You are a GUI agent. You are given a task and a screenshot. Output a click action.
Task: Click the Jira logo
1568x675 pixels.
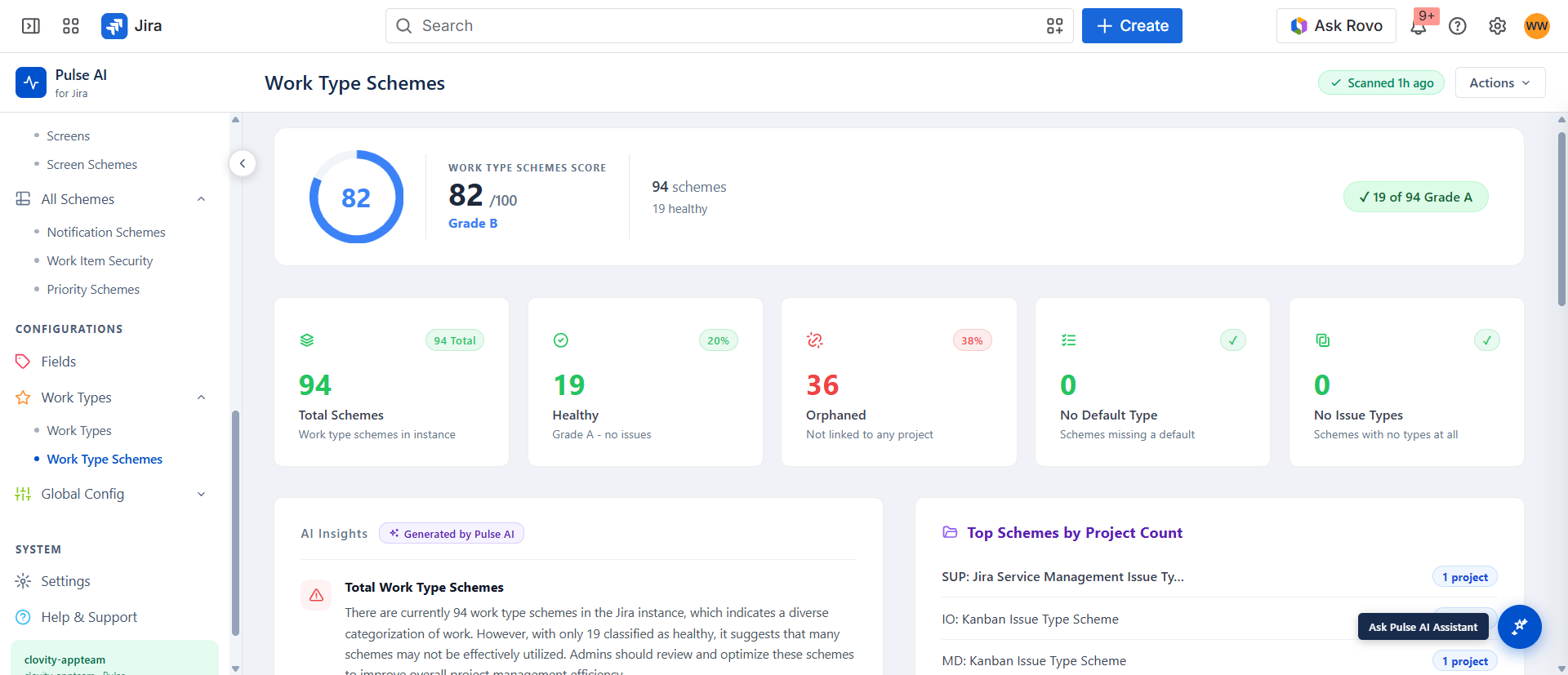click(x=131, y=26)
